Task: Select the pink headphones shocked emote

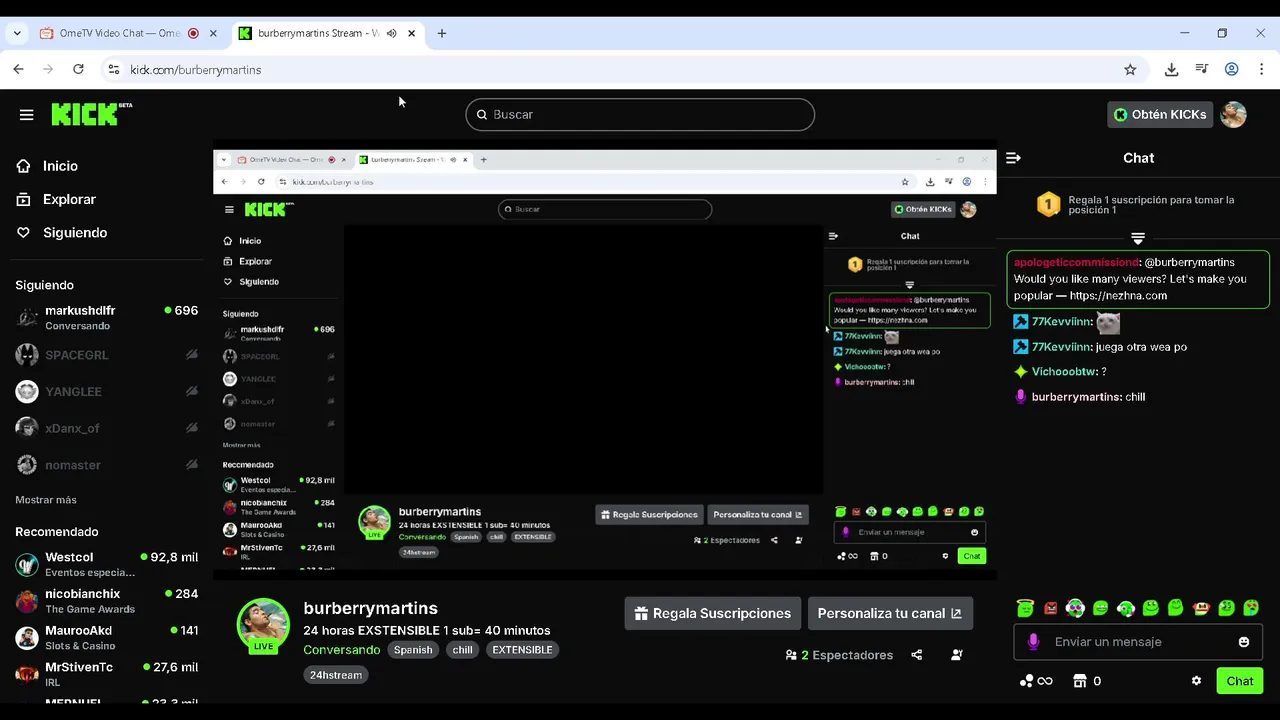Action: point(1075,608)
